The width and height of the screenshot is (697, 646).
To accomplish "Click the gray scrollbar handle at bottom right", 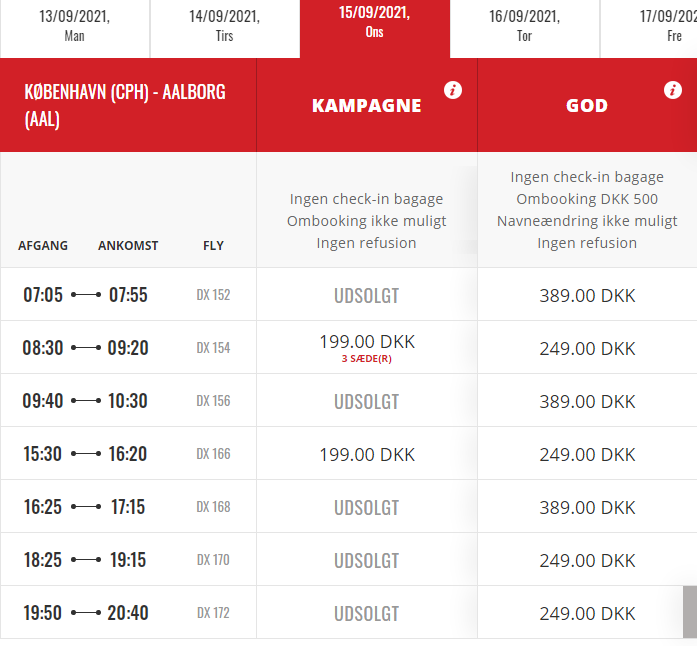I will [690, 612].
